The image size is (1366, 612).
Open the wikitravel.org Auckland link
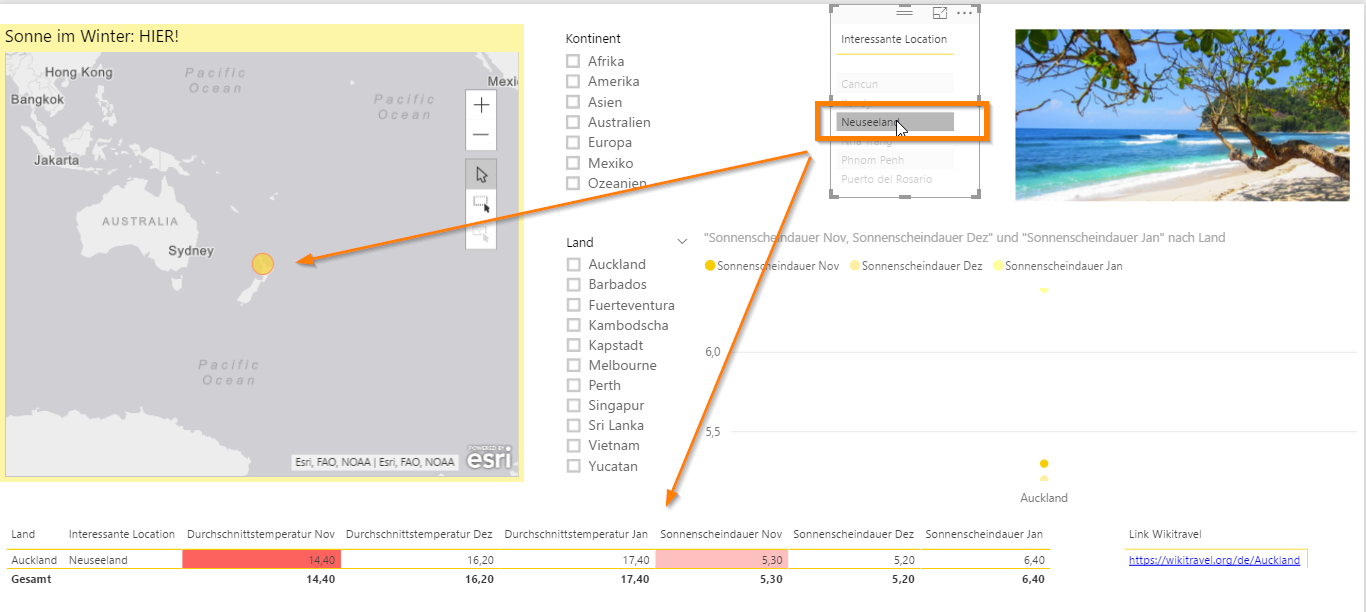[x=1214, y=560]
